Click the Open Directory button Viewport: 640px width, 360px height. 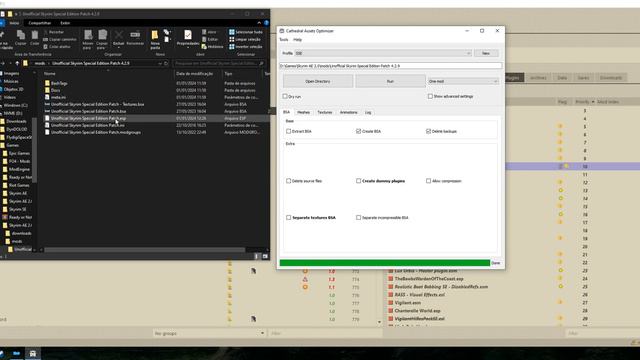click(318, 81)
